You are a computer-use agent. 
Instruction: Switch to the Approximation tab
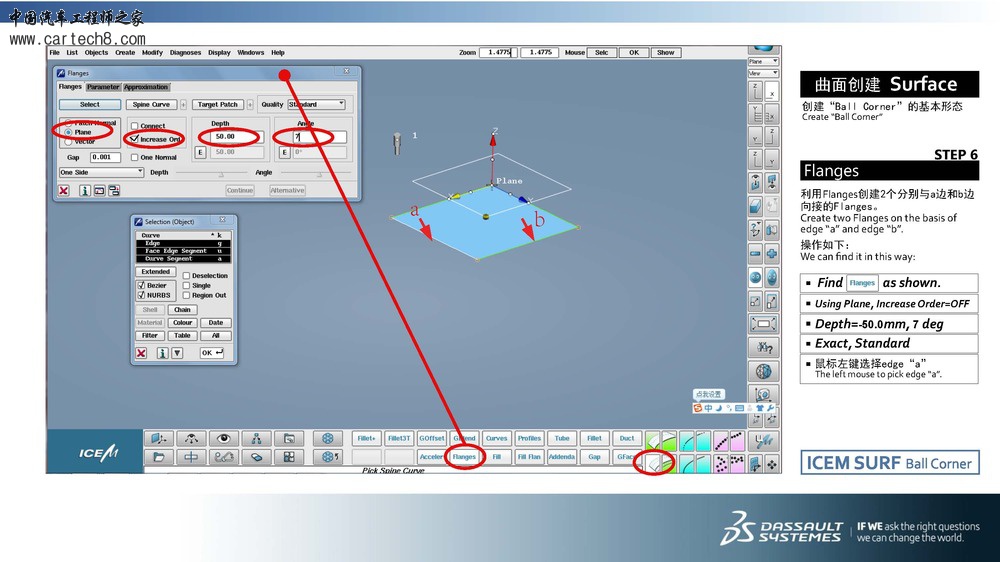146,87
